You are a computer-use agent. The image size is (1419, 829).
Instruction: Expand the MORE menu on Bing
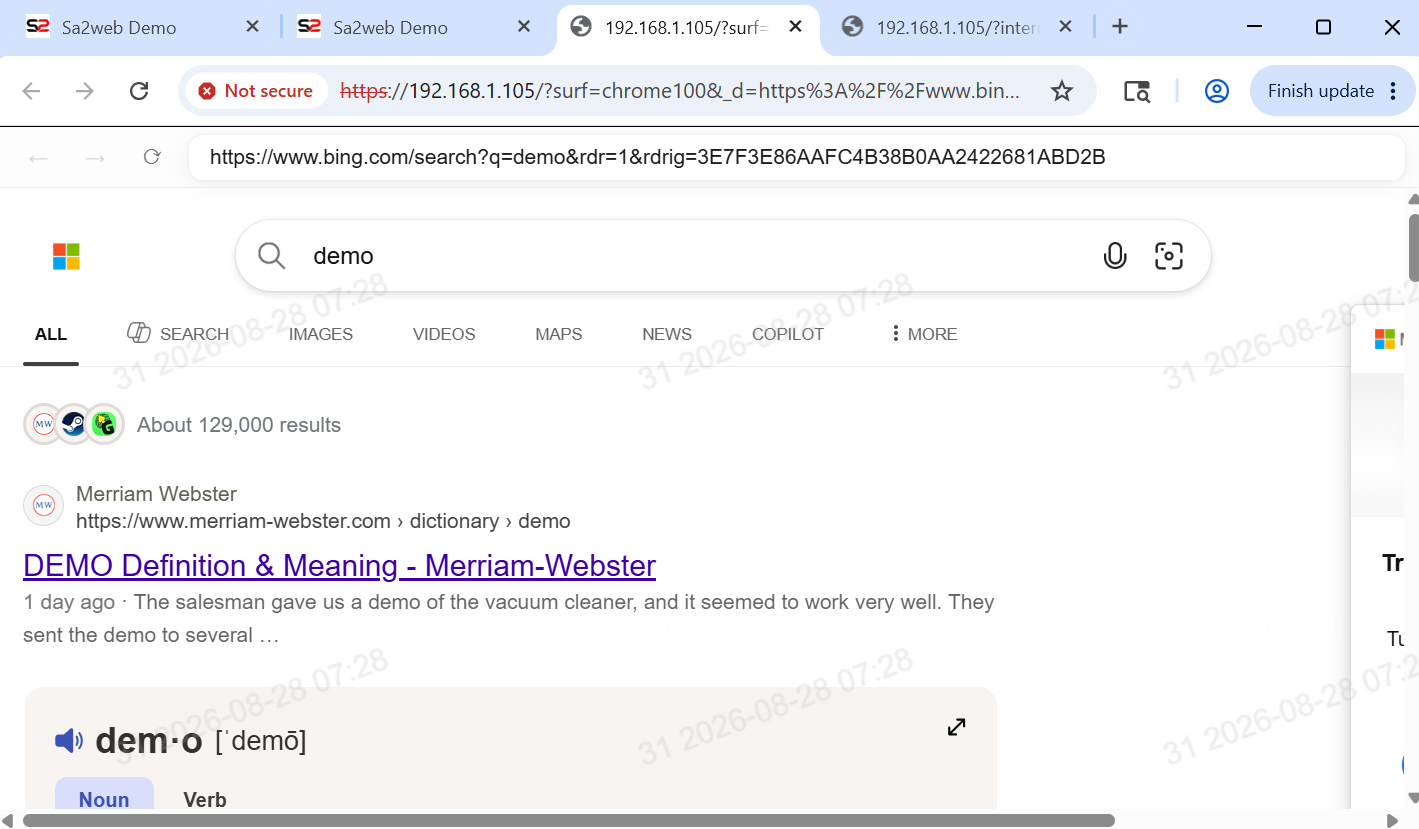[924, 334]
